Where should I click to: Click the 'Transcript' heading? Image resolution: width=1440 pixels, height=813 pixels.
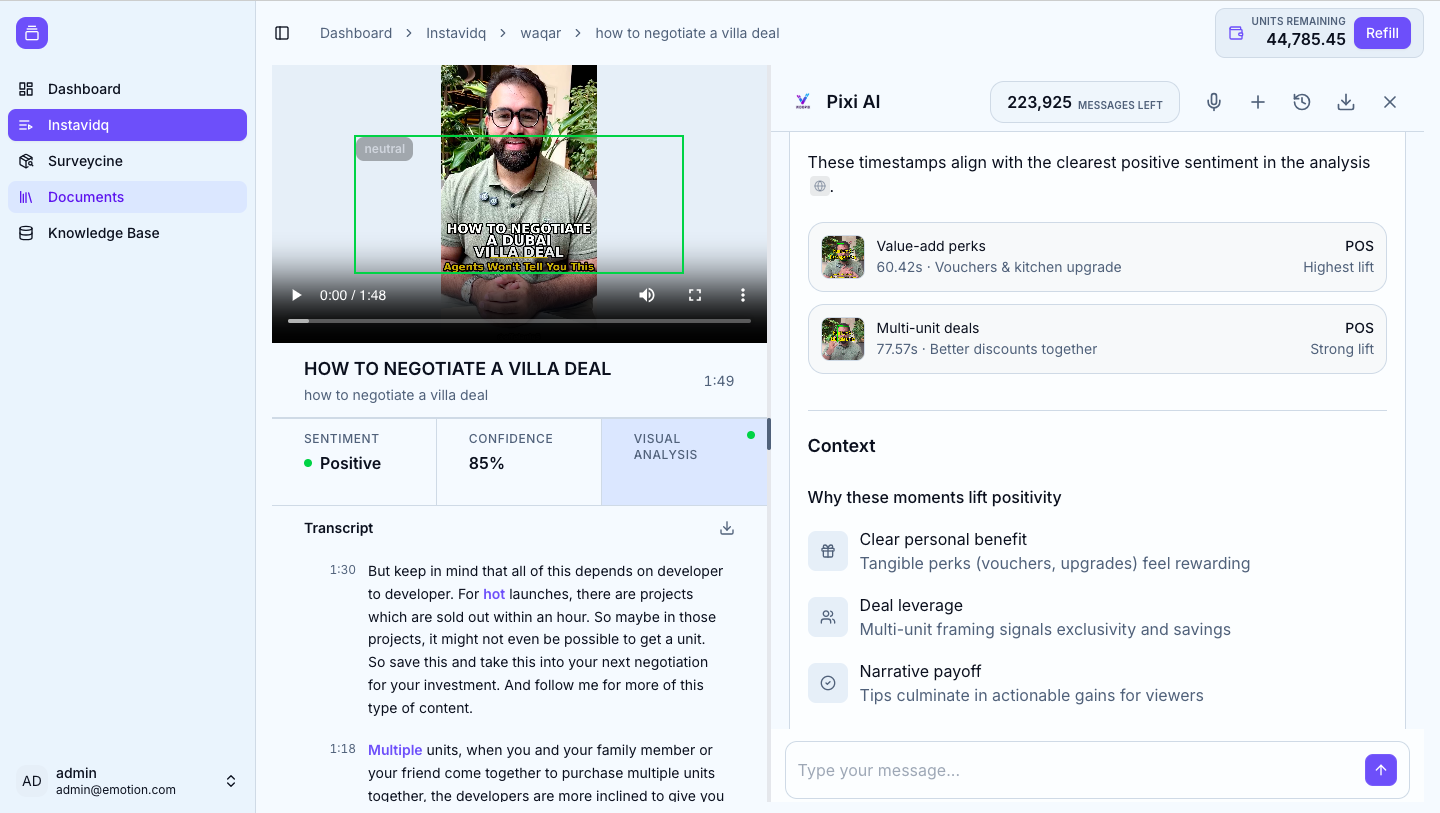pos(339,528)
